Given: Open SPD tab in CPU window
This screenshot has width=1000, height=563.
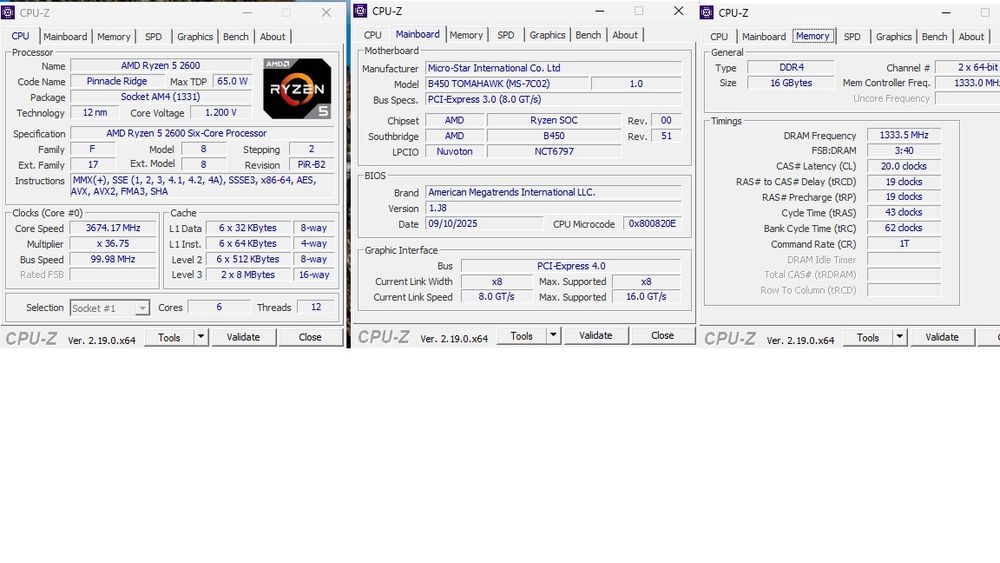Looking at the screenshot, I should (x=153, y=37).
